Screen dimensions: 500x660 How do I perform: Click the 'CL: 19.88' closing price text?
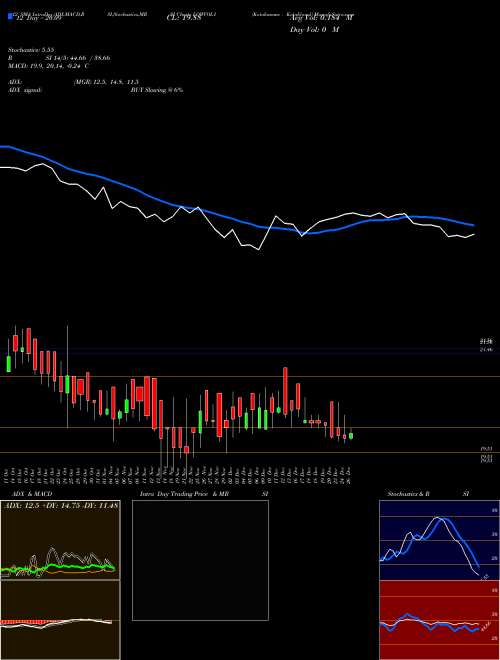pyautogui.click(x=184, y=18)
